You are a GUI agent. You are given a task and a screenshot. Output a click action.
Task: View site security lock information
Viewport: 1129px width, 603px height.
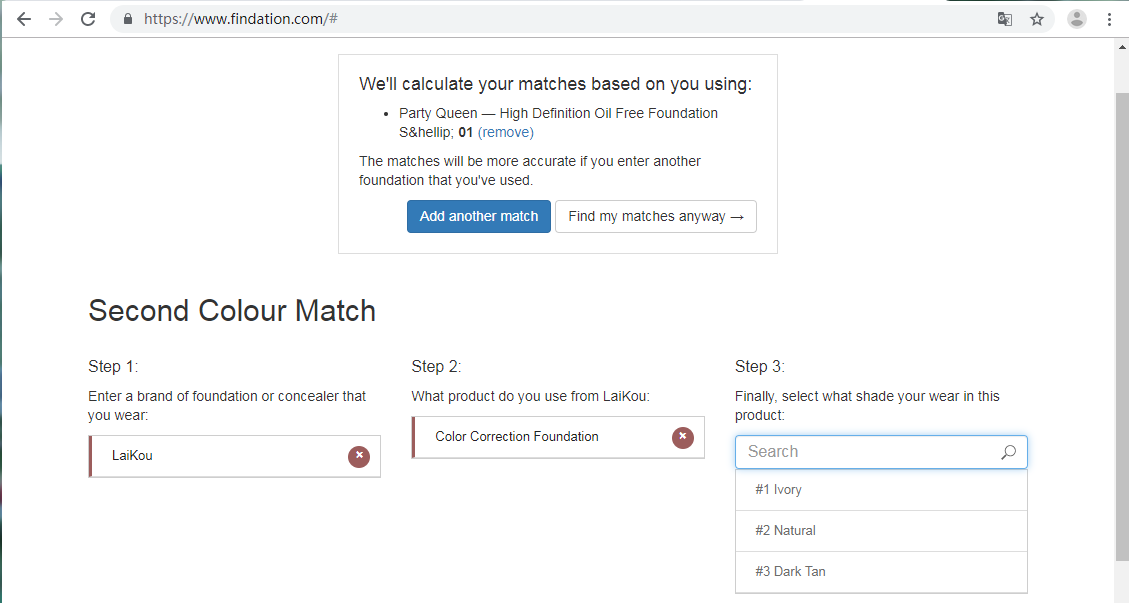(x=127, y=19)
